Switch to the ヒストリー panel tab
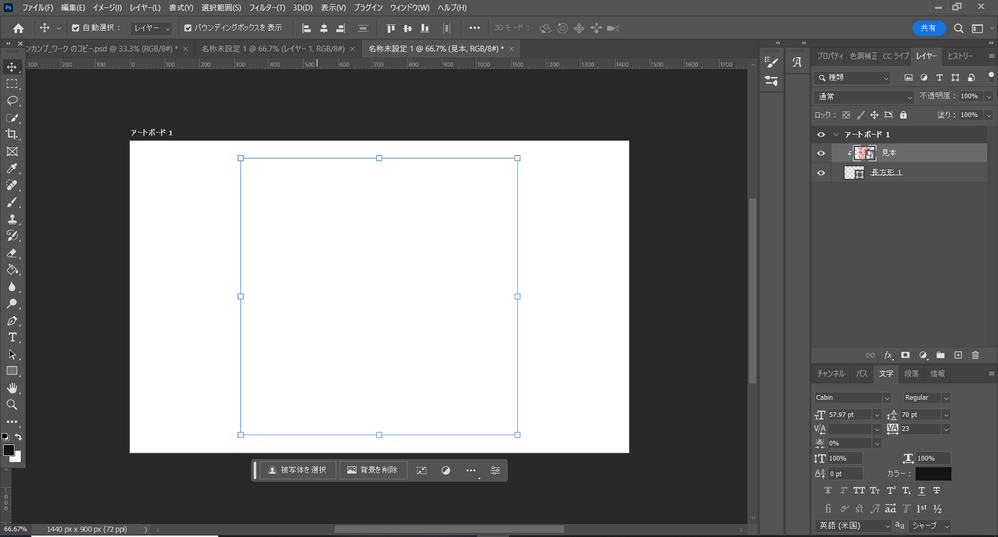998x537 pixels. (x=960, y=56)
